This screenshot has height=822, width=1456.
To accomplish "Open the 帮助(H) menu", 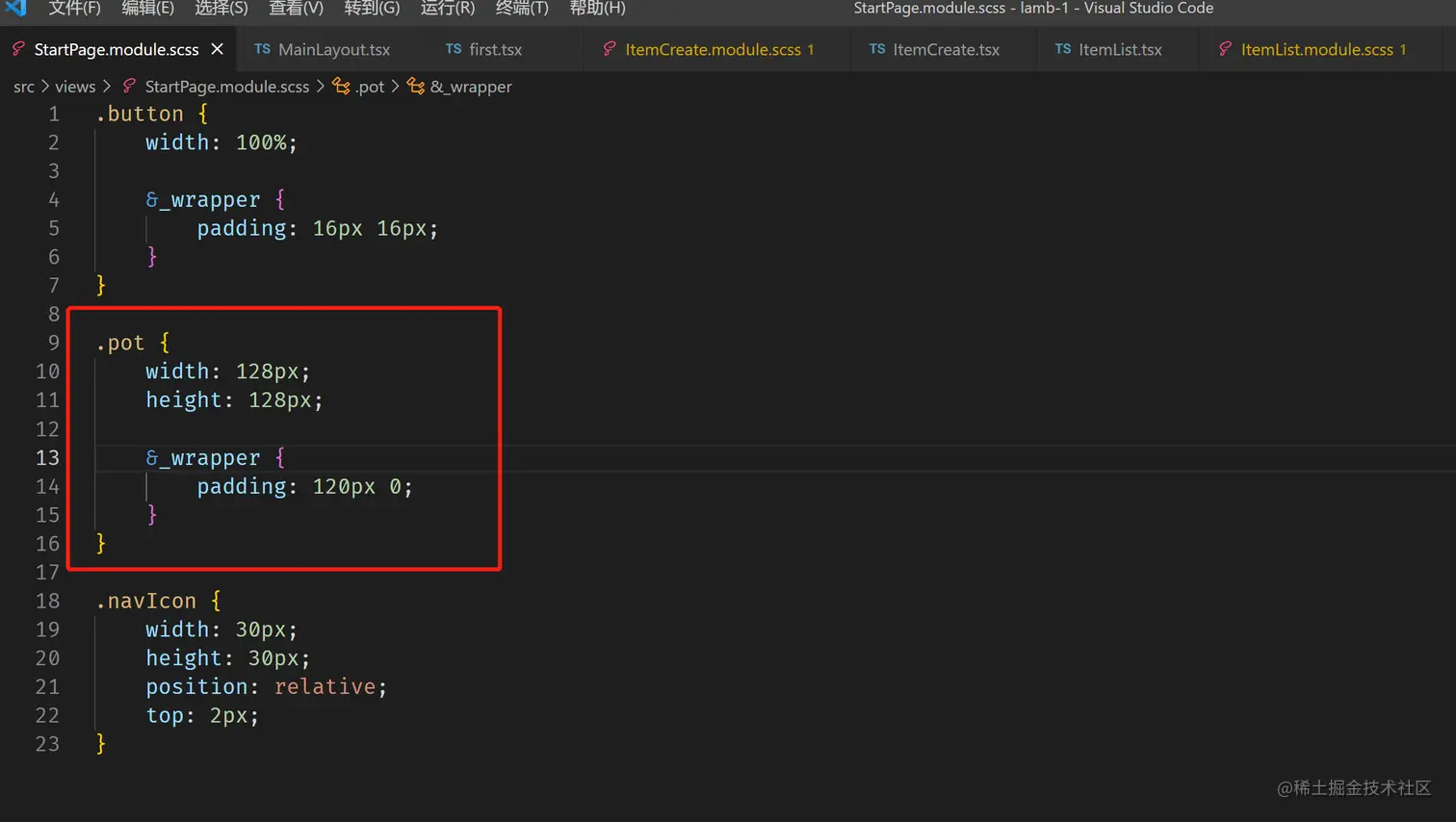I will [597, 9].
